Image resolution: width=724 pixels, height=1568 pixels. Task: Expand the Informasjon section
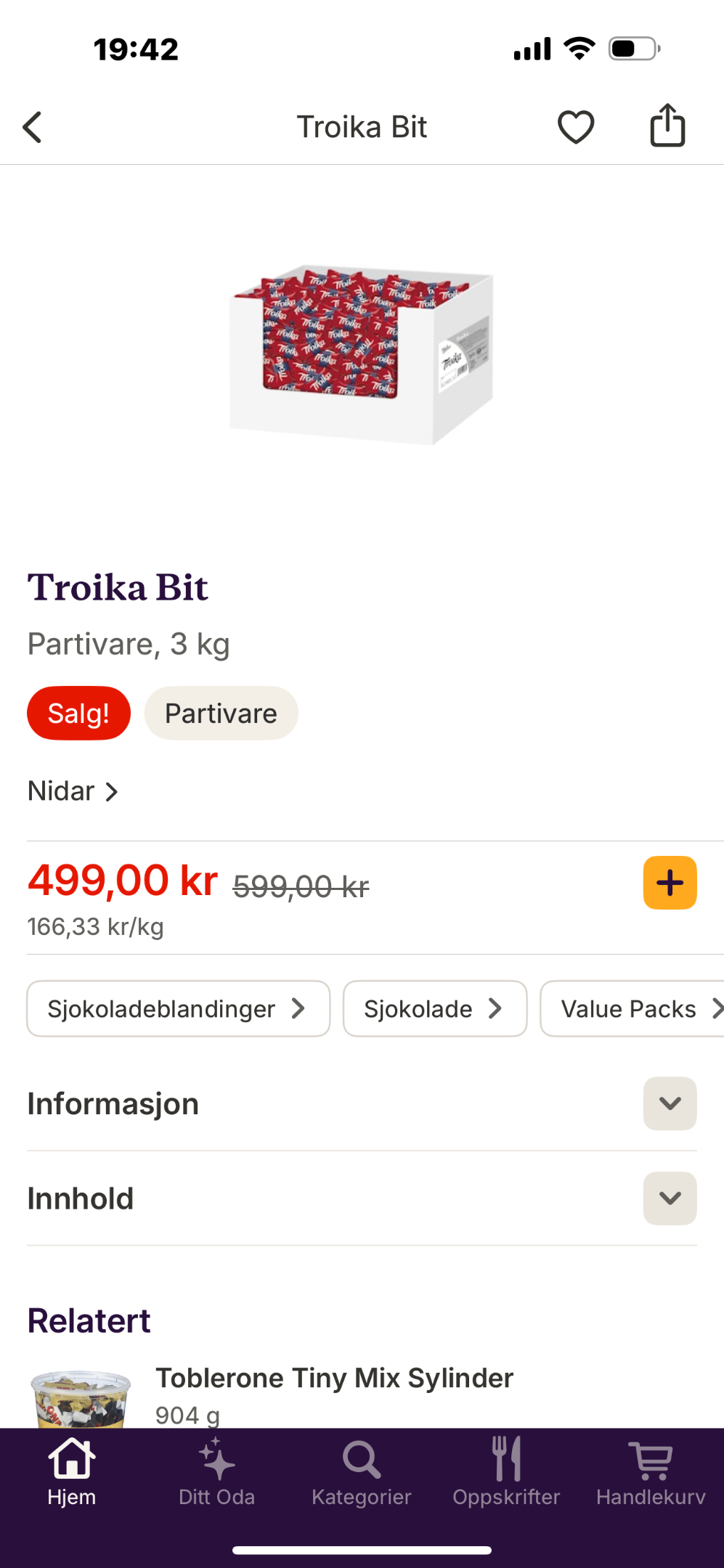(670, 1103)
